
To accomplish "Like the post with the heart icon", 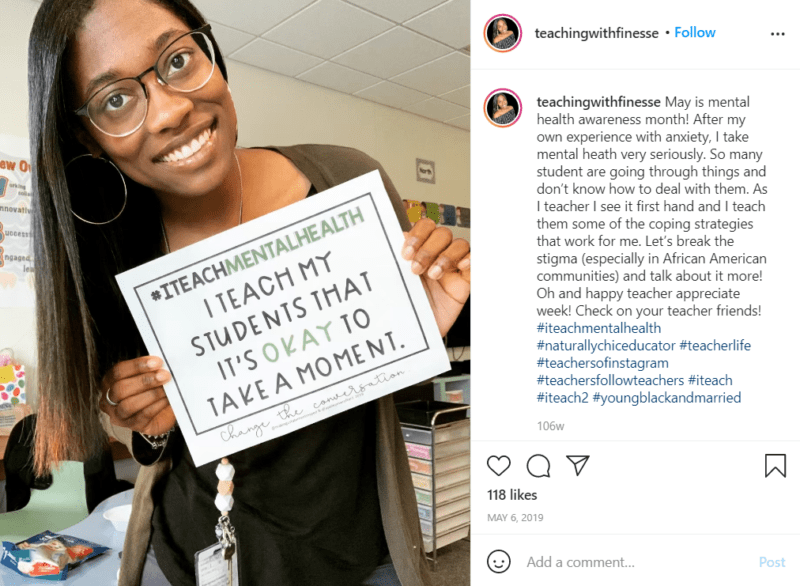I will [x=498, y=466].
